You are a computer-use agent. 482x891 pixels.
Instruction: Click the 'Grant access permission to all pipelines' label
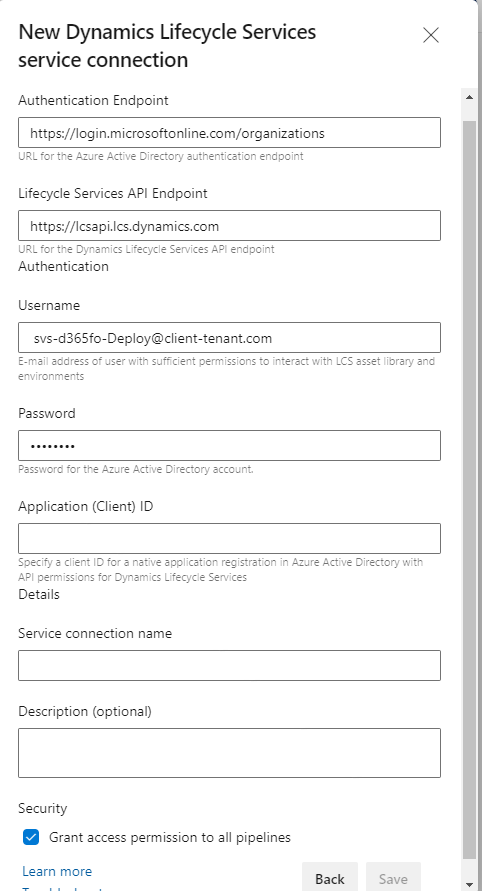170,837
